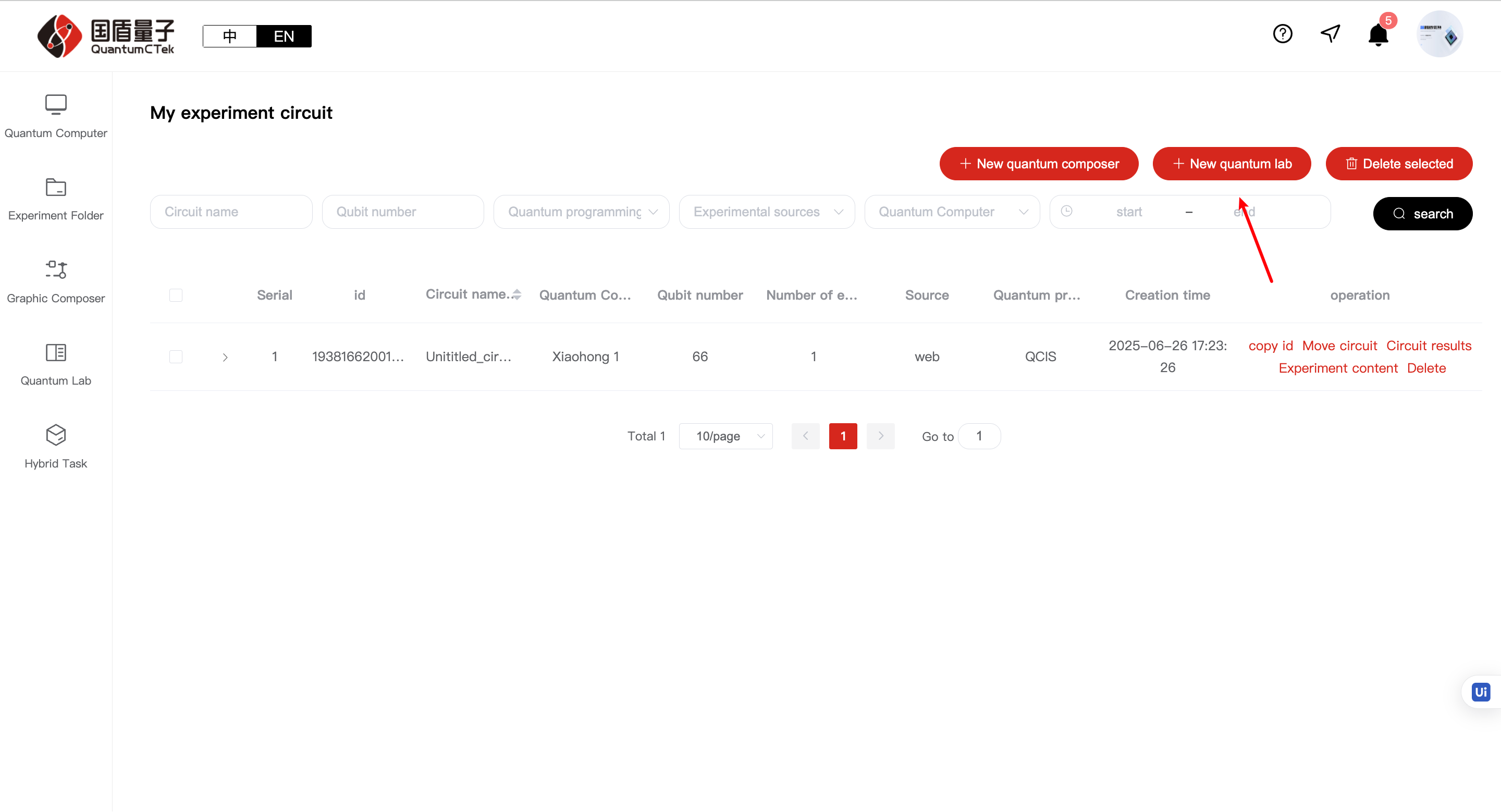Viewport: 1501px width, 812px height.
Task: Click the end date field
Action: (x=1244, y=212)
